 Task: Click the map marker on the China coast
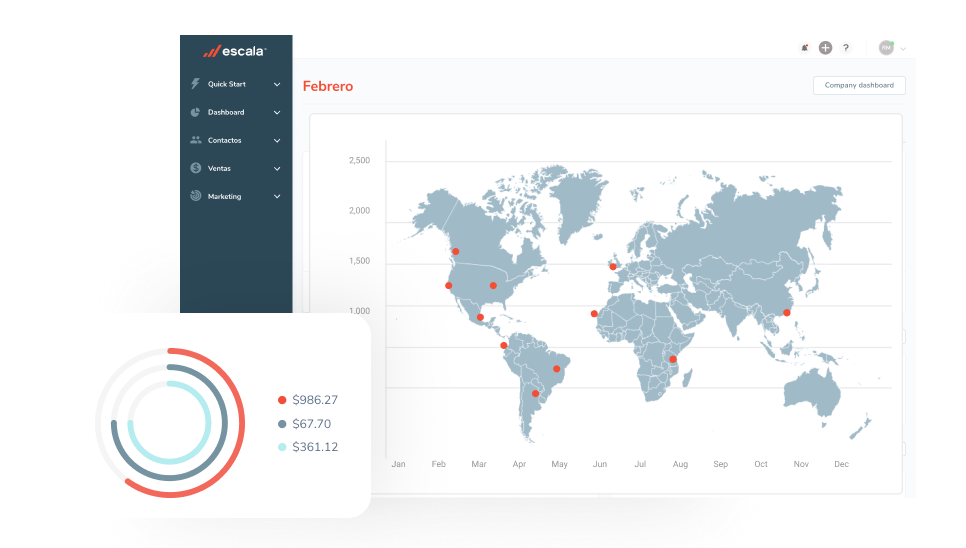point(787,313)
